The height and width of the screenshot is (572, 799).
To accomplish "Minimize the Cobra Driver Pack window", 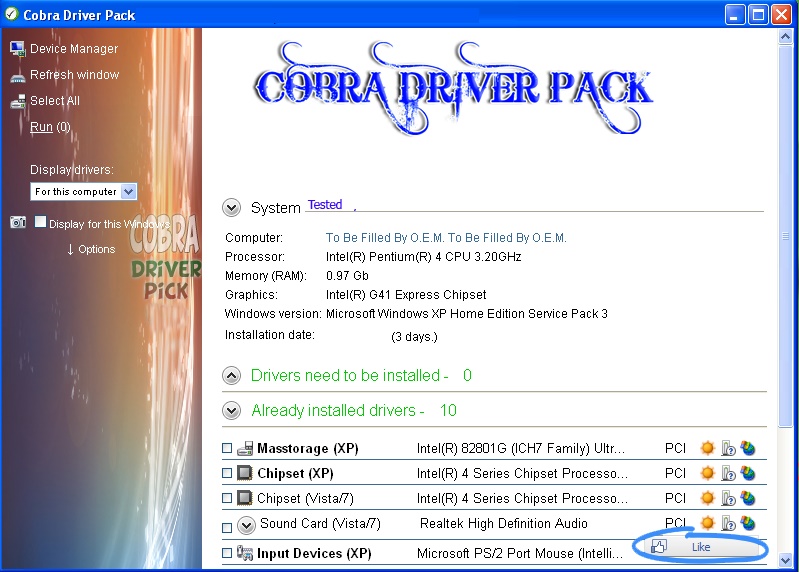I will [x=734, y=15].
